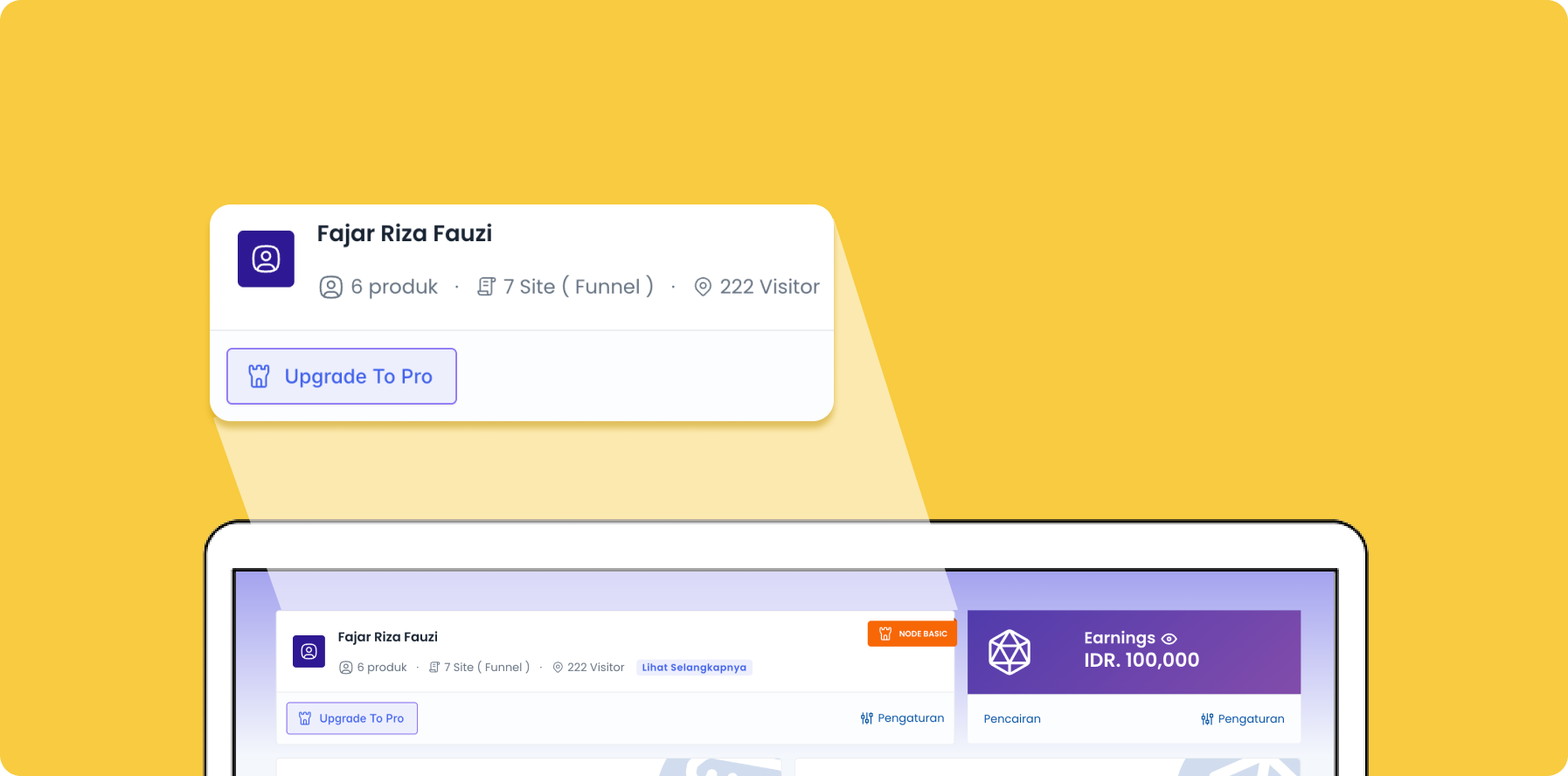Click the site icon beside "7 Site" in the dashboard card
The height and width of the screenshot is (776, 1568).
(x=434, y=668)
